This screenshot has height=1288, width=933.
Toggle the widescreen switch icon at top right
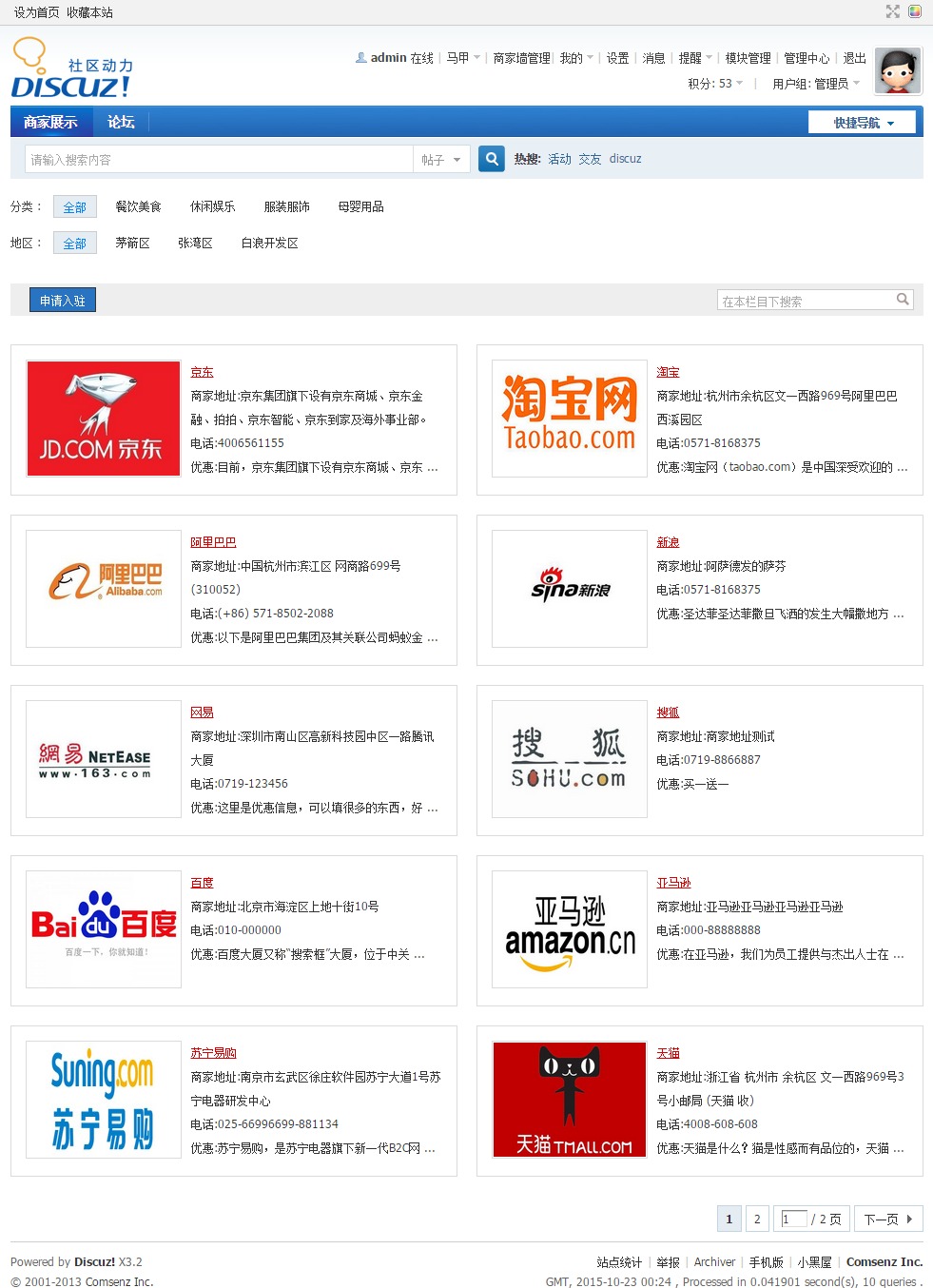point(892,11)
